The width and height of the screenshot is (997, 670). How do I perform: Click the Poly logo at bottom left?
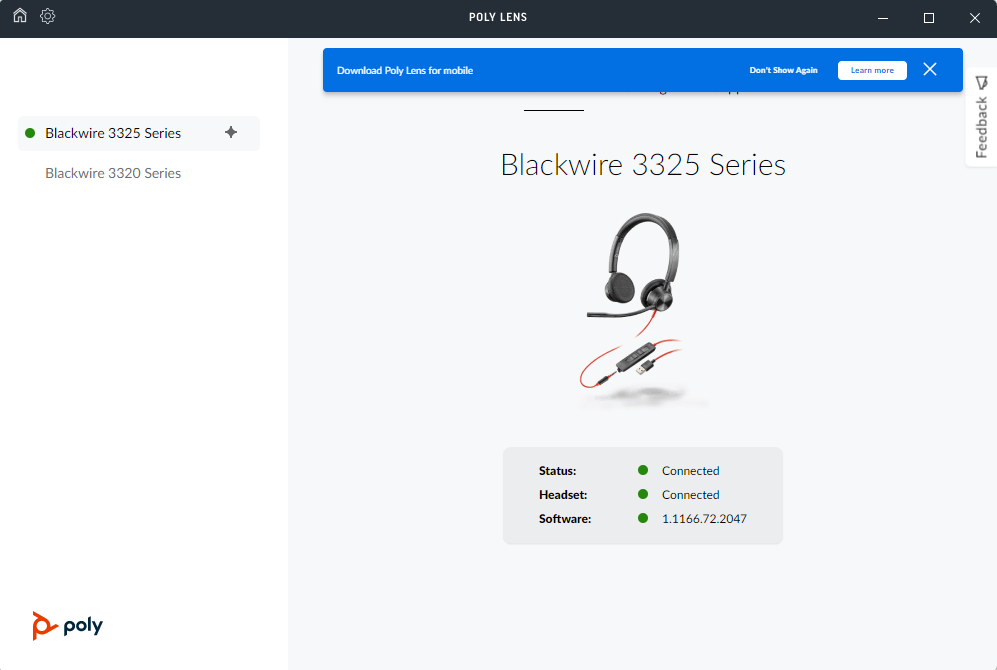pyautogui.click(x=67, y=626)
